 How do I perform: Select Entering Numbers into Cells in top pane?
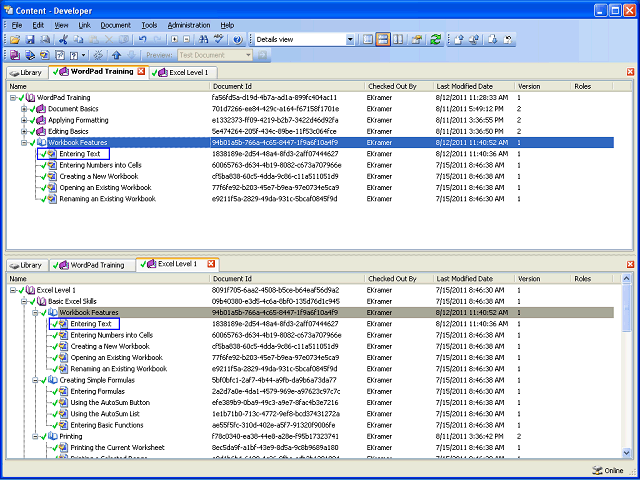pyautogui.click(x=100, y=165)
